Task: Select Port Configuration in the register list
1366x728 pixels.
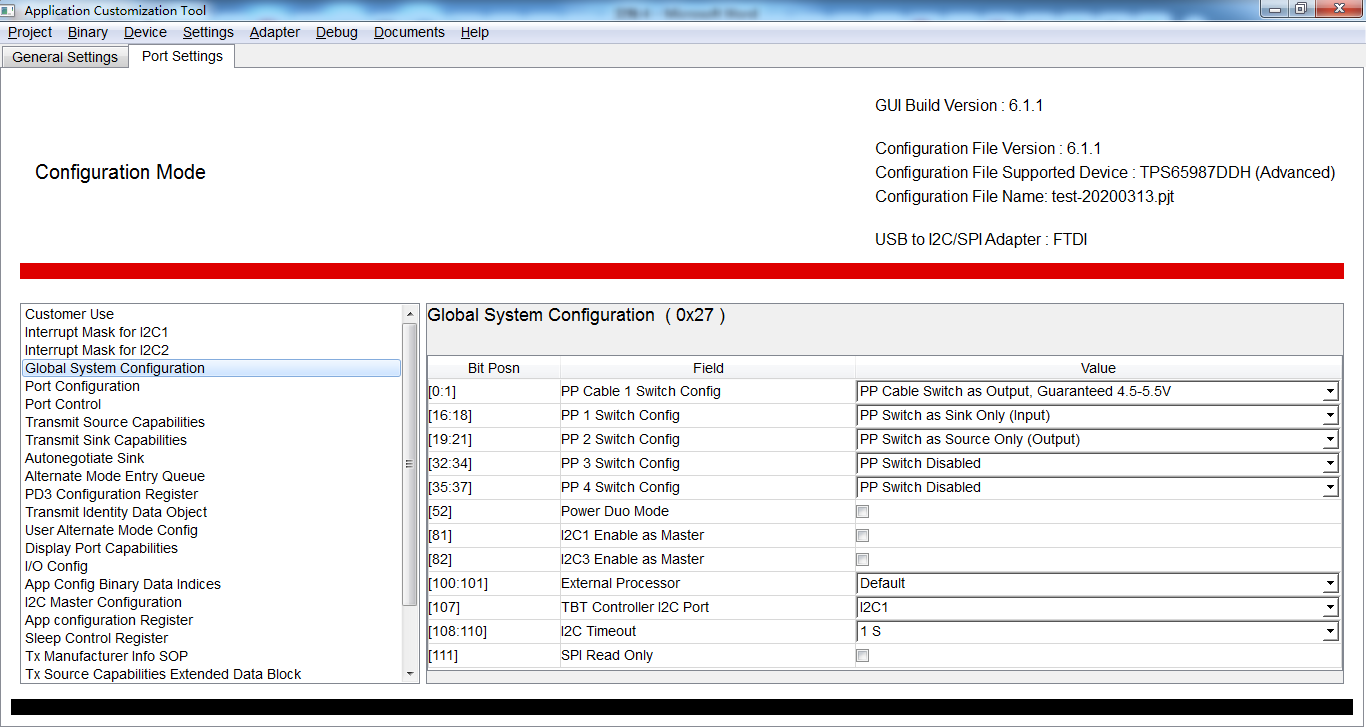Action: coord(82,386)
